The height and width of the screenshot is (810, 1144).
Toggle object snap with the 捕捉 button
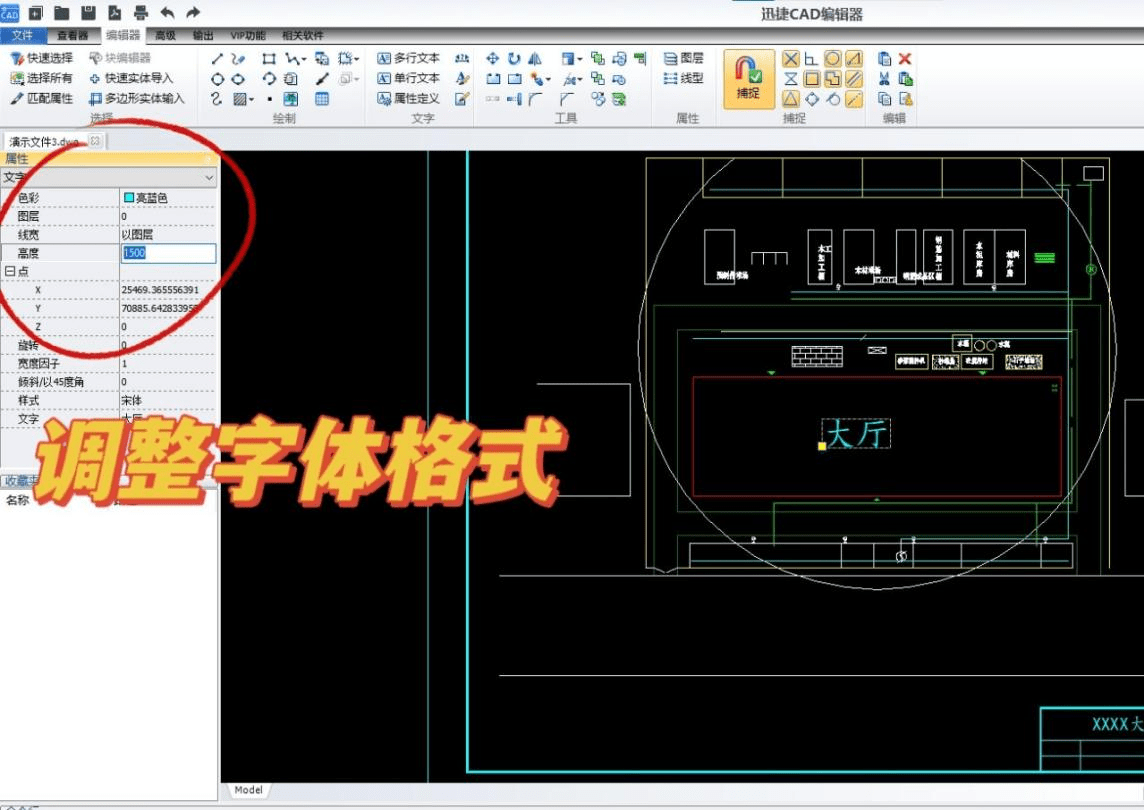[747, 76]
